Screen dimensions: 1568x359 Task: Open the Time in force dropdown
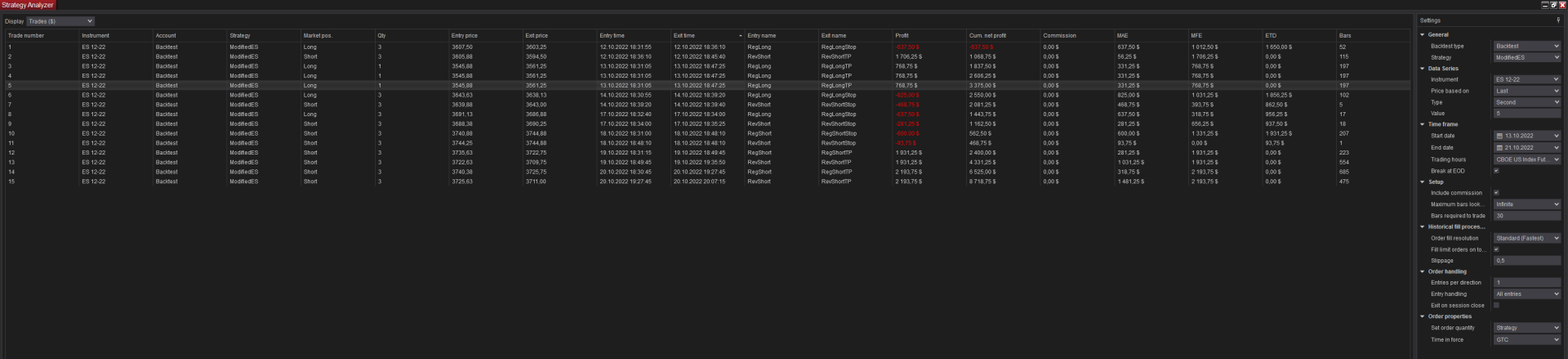coord(1527,339)
